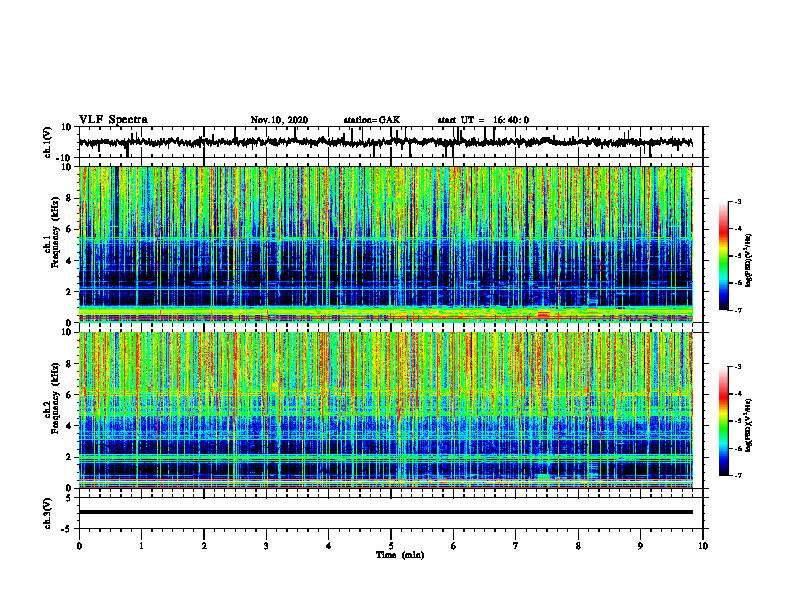
Task: Click the 'ch.1(V)' waveform axis label
Action: pos(48,142)
